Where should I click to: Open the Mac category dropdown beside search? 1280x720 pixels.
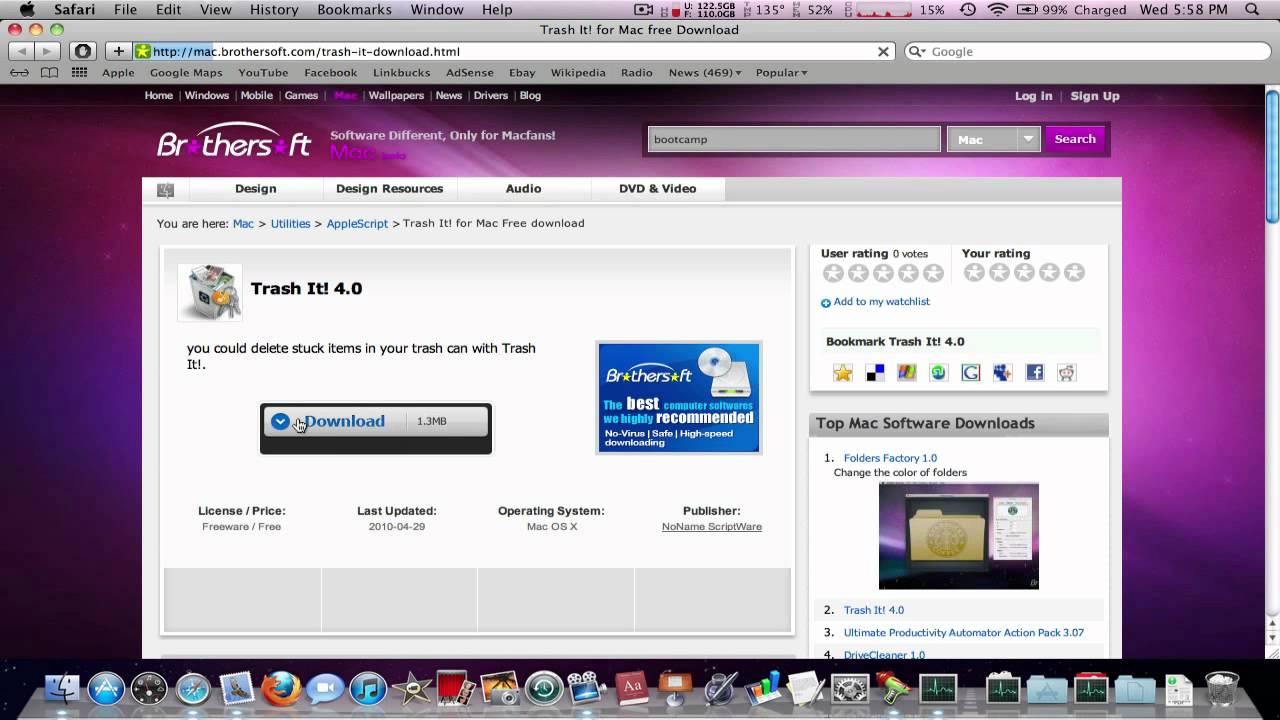(994, 139)
